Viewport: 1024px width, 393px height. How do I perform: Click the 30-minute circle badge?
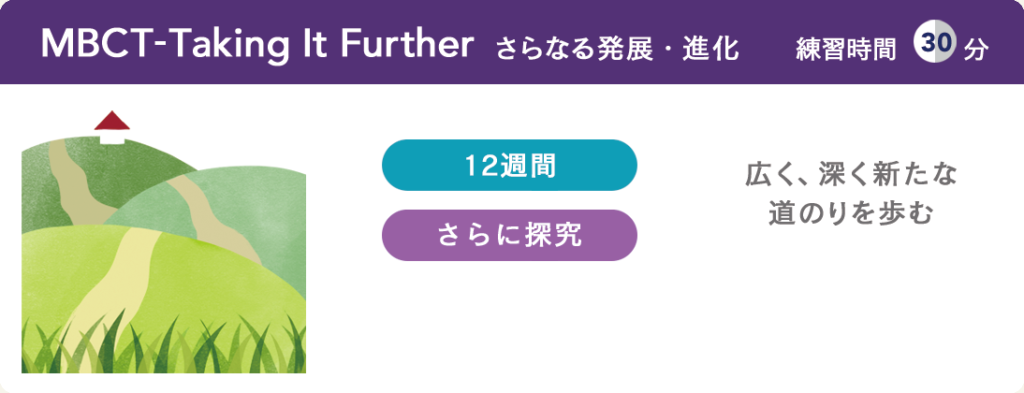click(935, 43)
